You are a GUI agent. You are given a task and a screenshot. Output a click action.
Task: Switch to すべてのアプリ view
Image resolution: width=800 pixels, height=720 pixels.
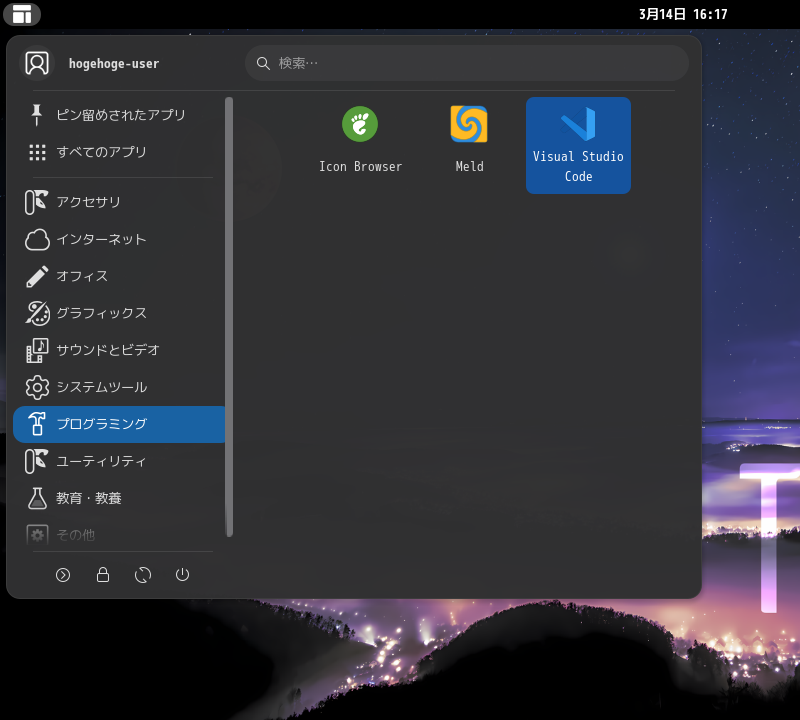pos(113,152)
